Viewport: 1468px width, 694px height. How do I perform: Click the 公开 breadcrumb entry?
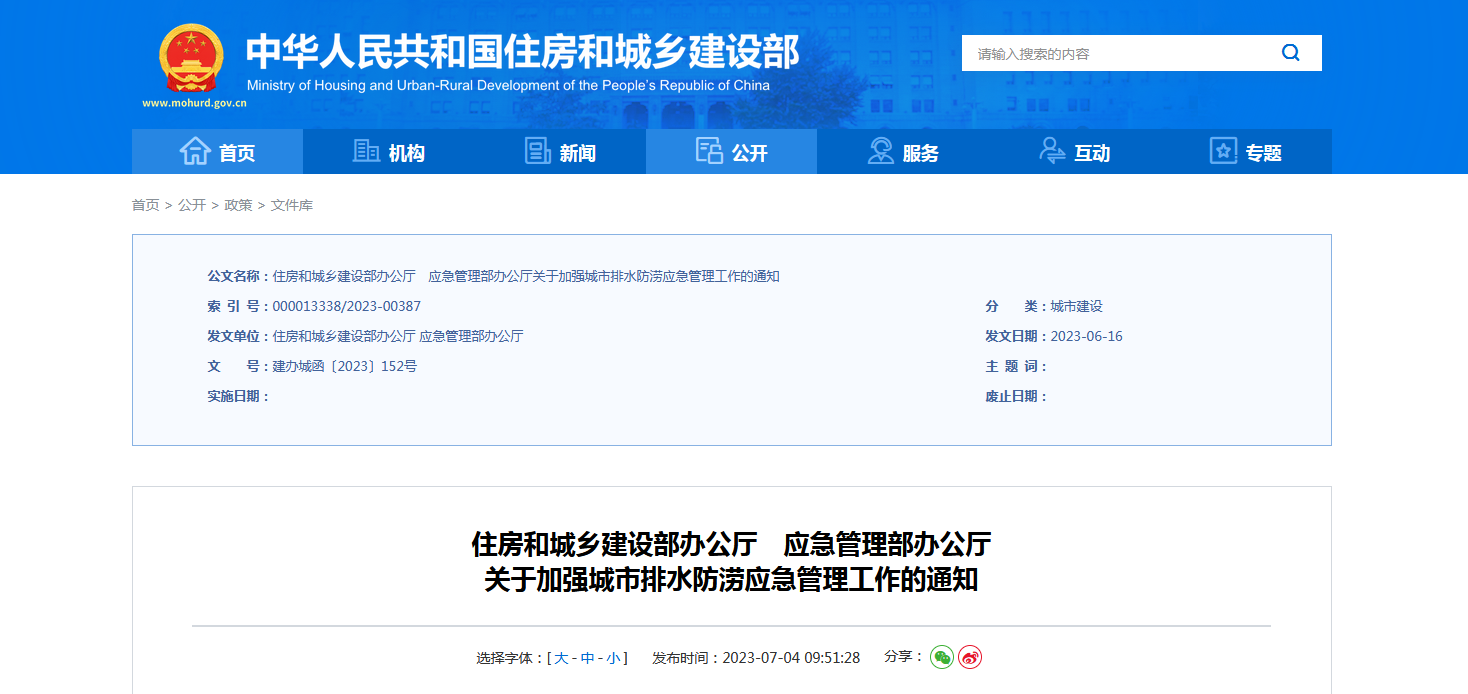tap(190, 204)
